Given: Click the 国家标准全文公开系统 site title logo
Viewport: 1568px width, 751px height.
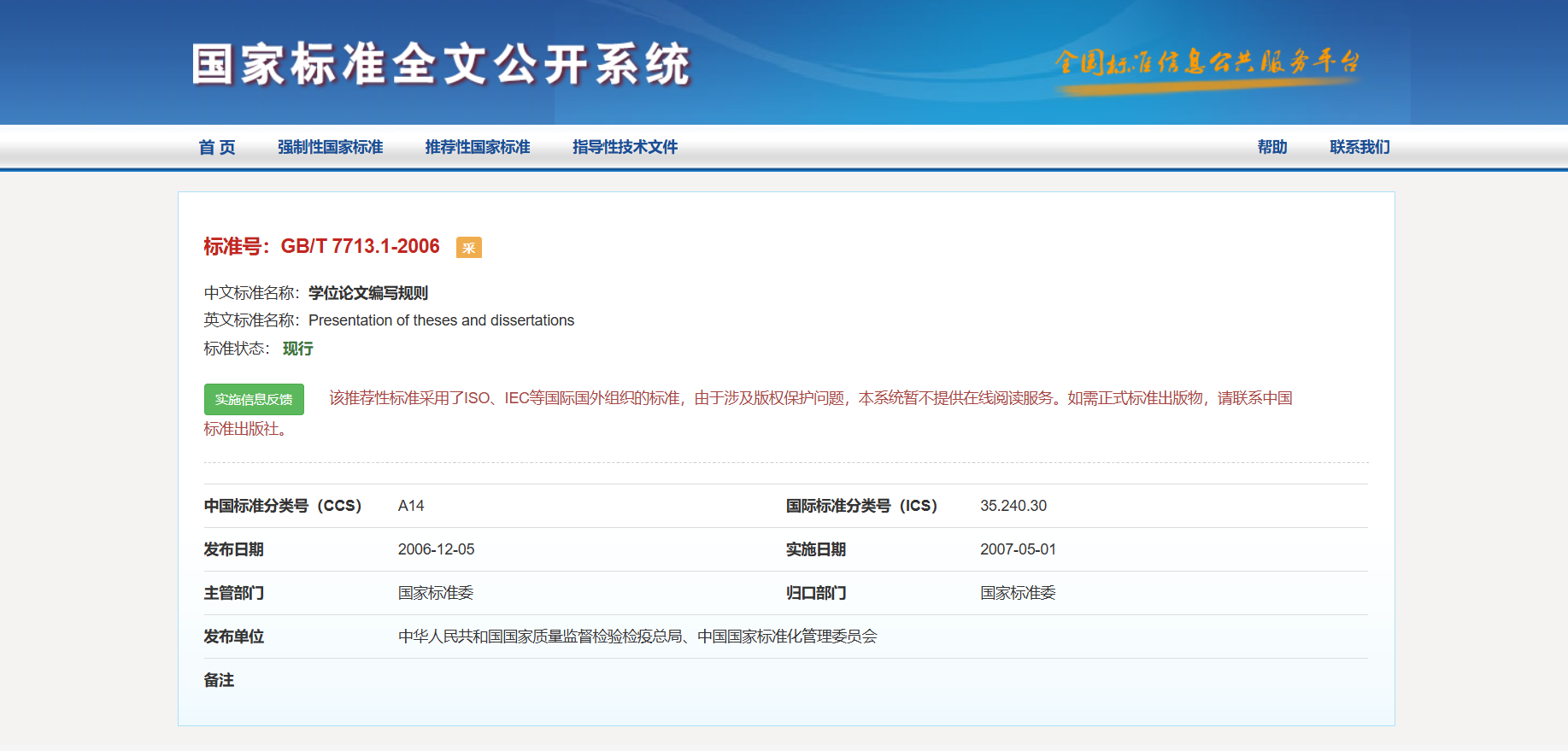Looking at the screenshot, I should 441,65.
